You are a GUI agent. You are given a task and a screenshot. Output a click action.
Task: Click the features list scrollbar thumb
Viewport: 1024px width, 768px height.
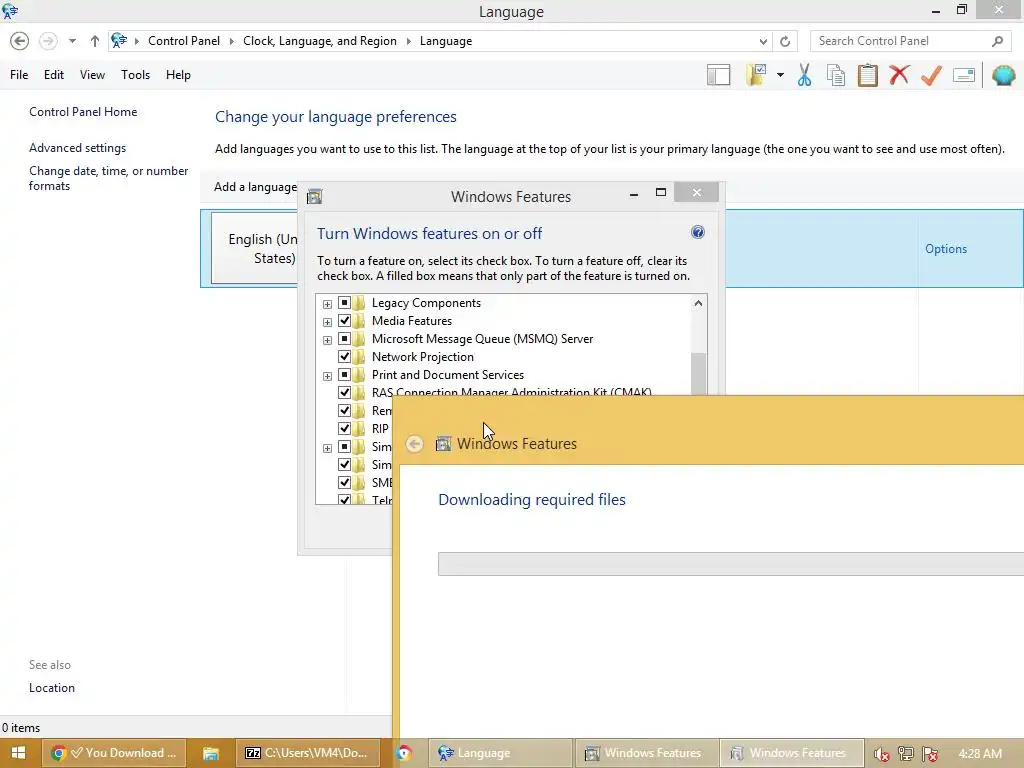pos(698,374)
